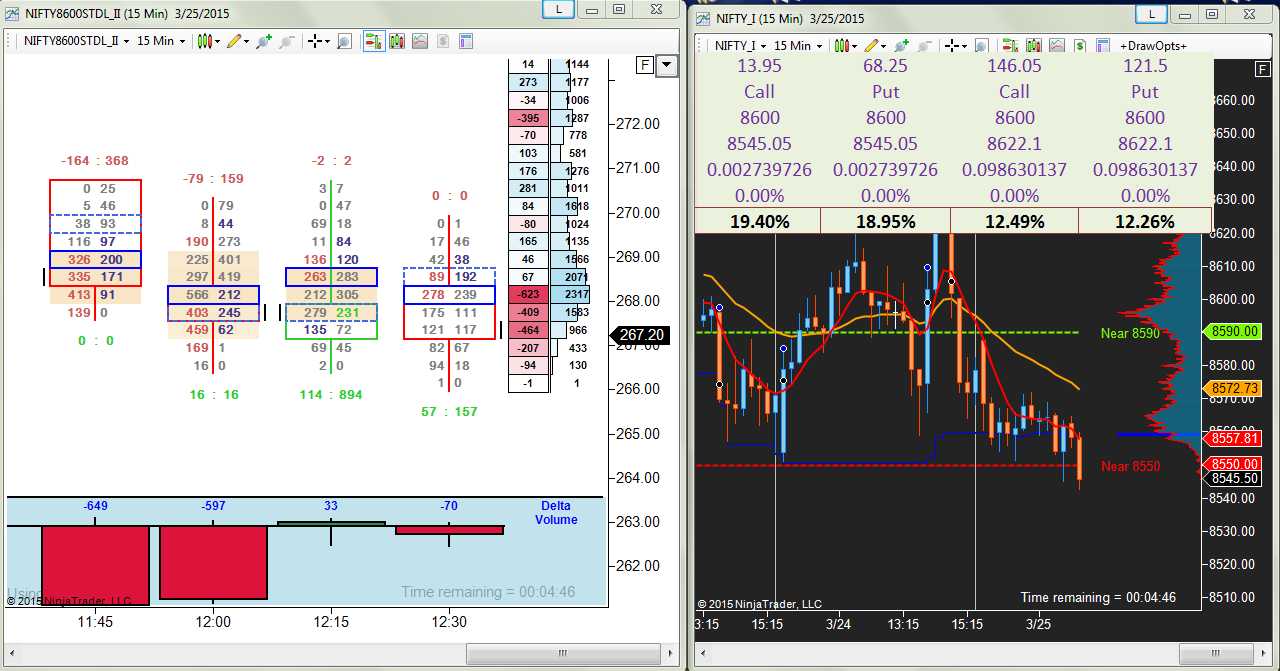Open Data Series icon in NIFTY8600STDL_II toolbar
This screenshot has width=1280, height=671.
[x=397, y=41]
